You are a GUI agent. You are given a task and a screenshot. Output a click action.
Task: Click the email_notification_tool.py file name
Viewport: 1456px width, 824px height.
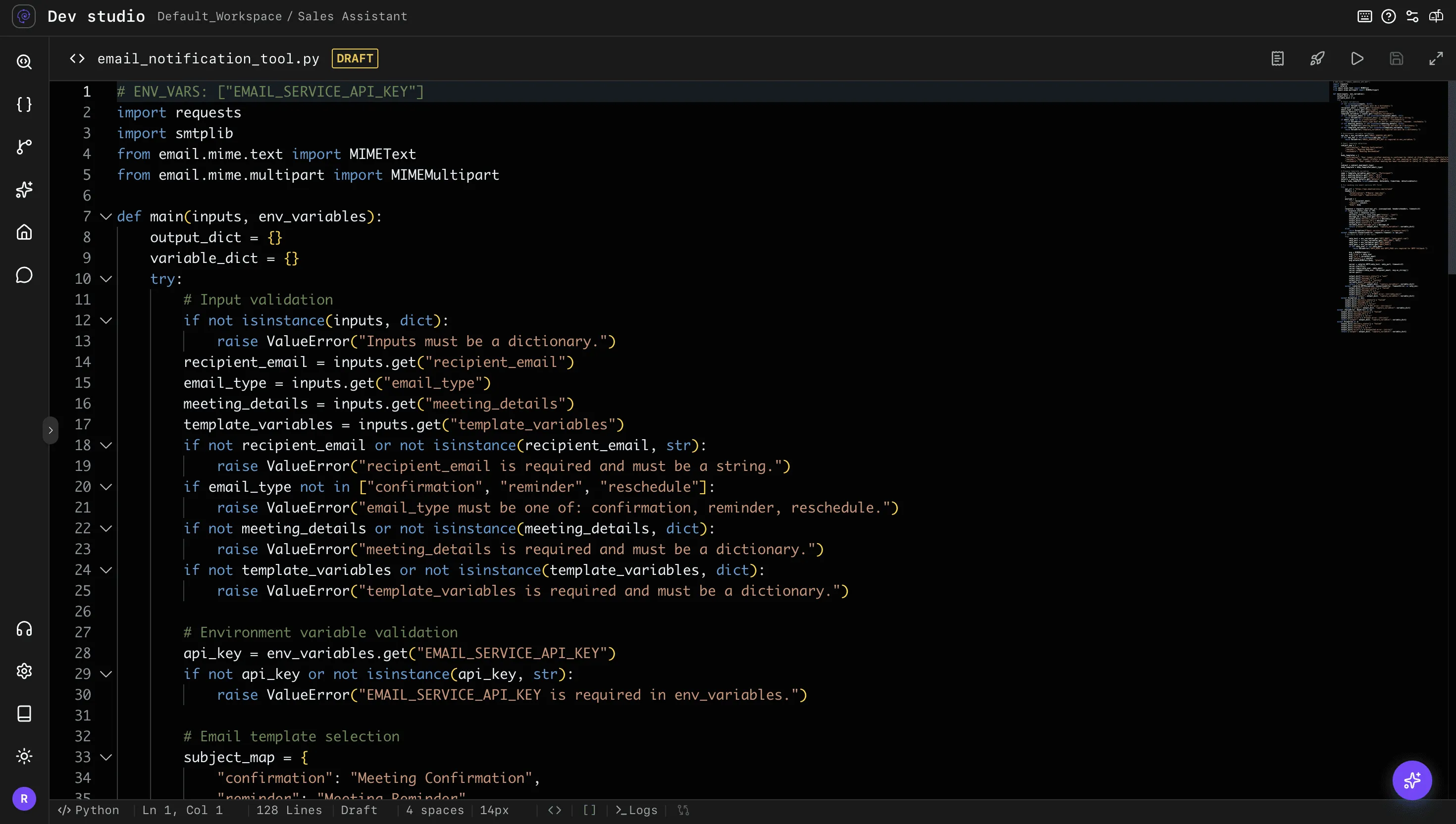208,58
